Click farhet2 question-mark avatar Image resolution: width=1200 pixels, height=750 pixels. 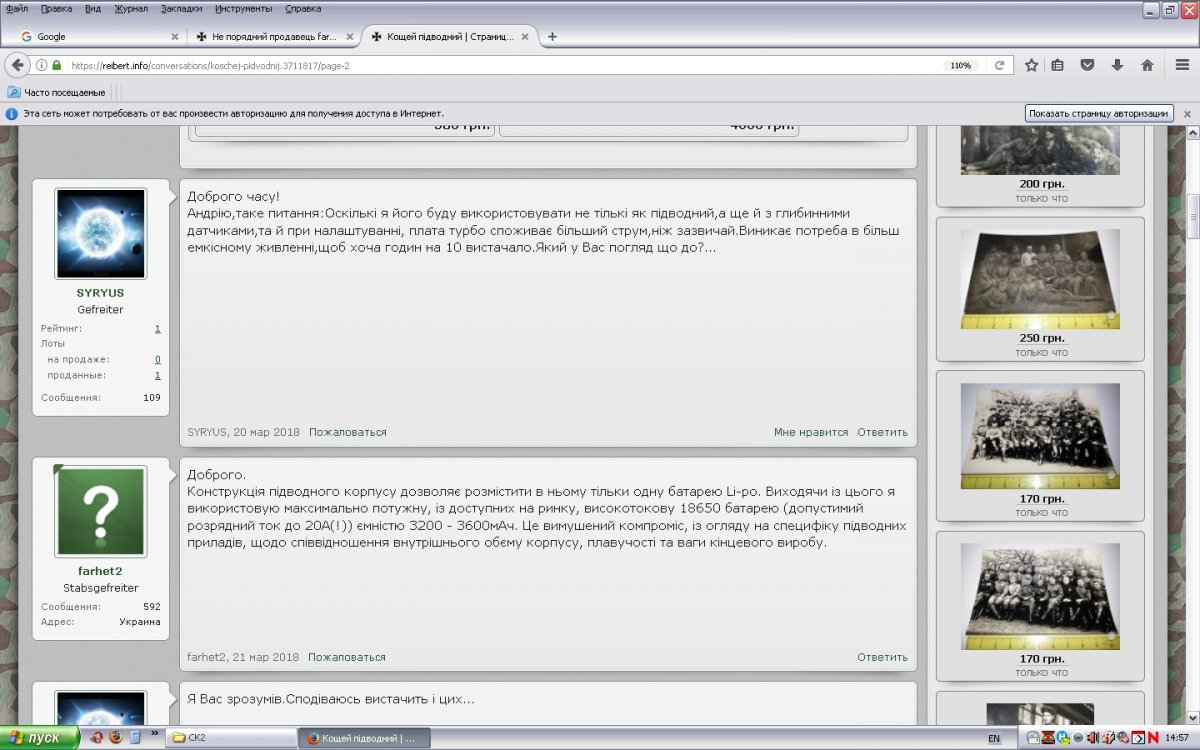[x=100, y=511]
